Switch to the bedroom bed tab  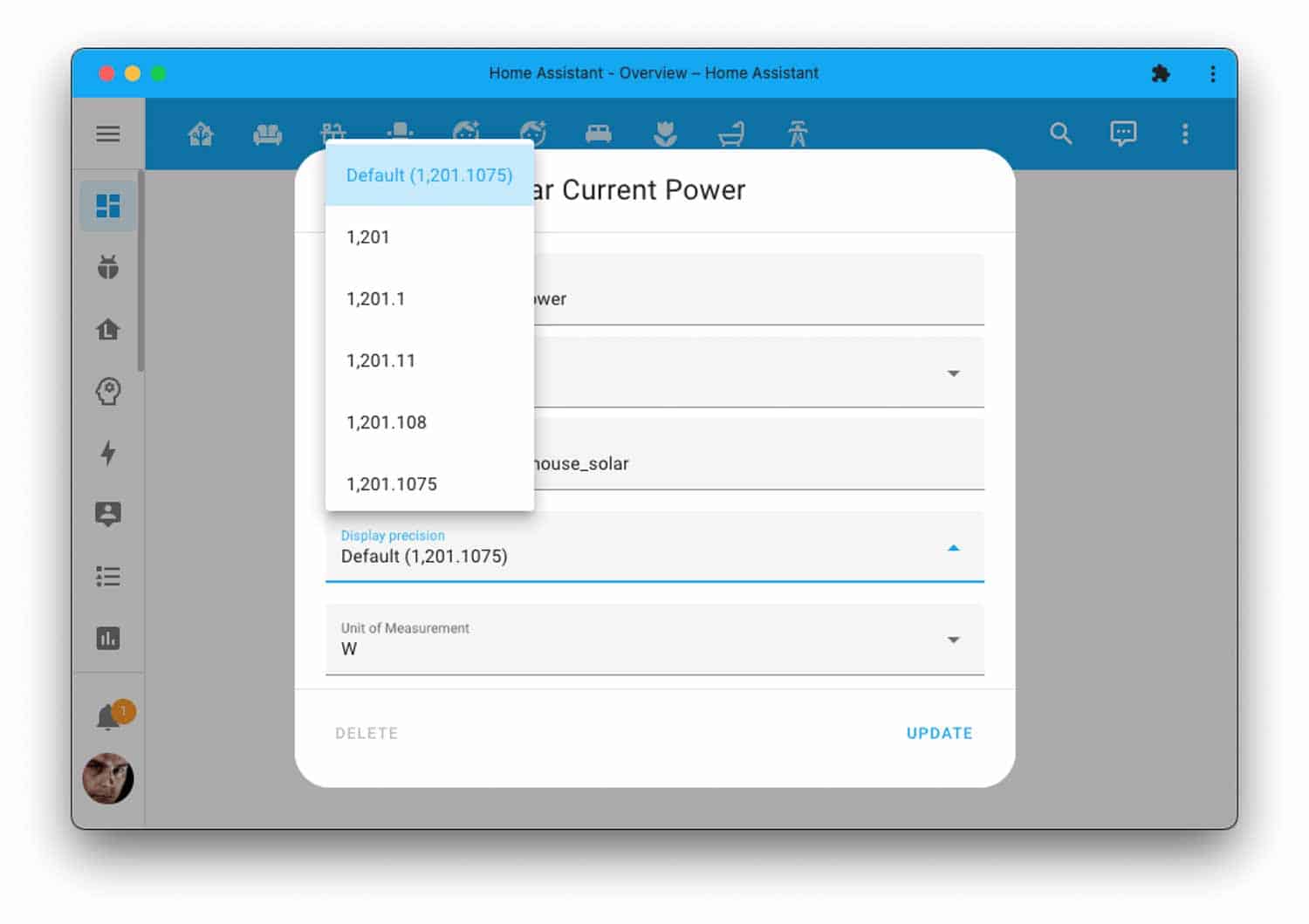(x=598, y=133)
